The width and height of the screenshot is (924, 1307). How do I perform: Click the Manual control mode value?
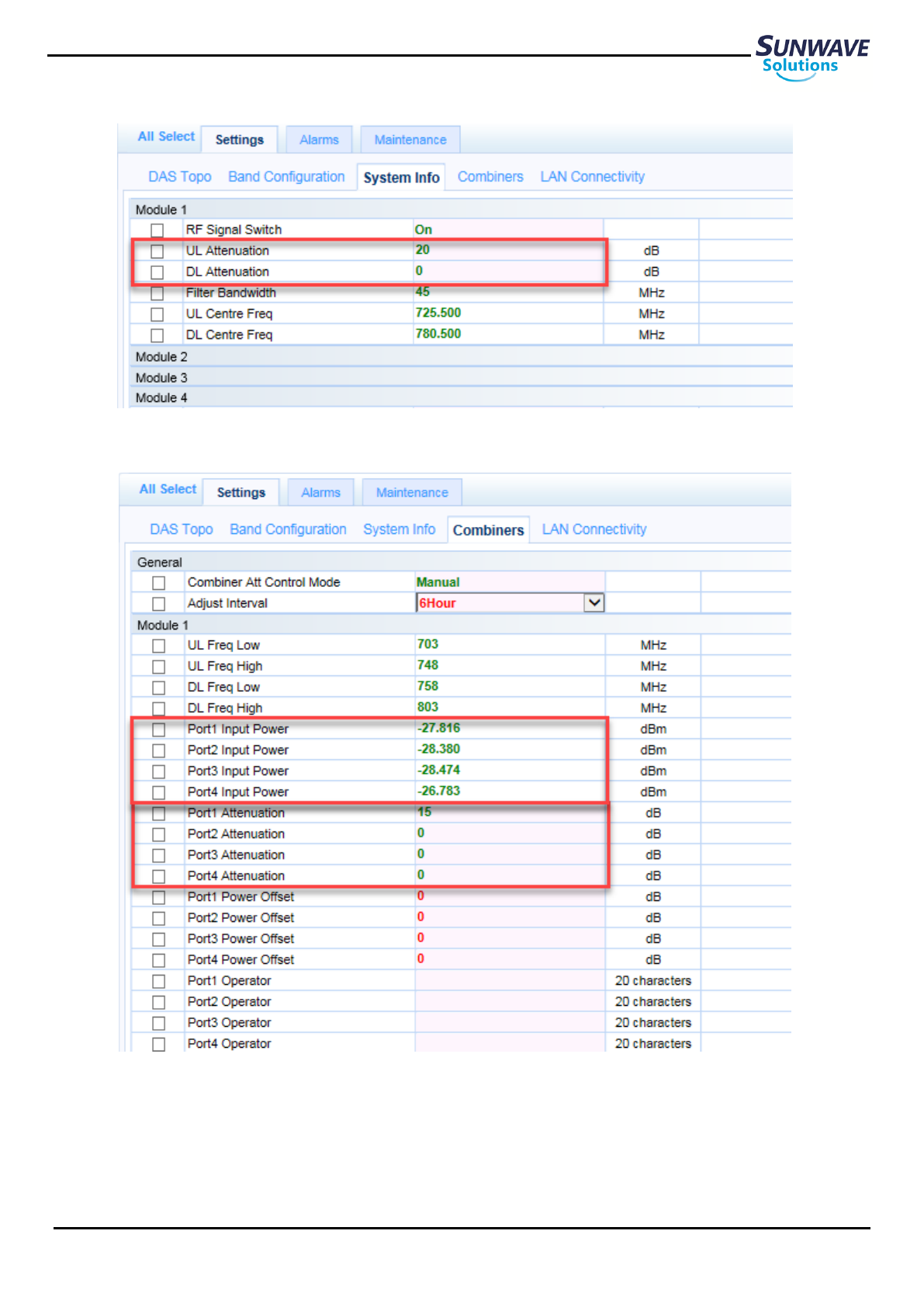pos(438,582)
